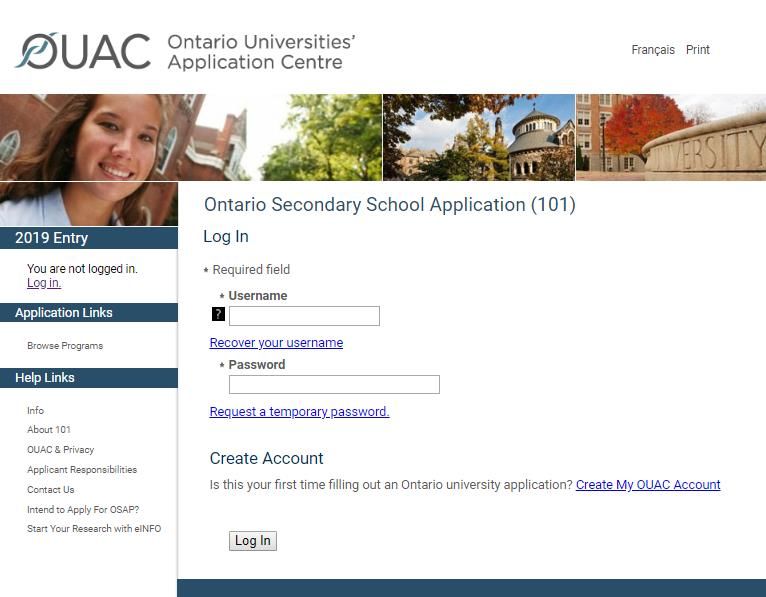Focus the Username input field
Viewport: 766px width, 597px height.
304,316
